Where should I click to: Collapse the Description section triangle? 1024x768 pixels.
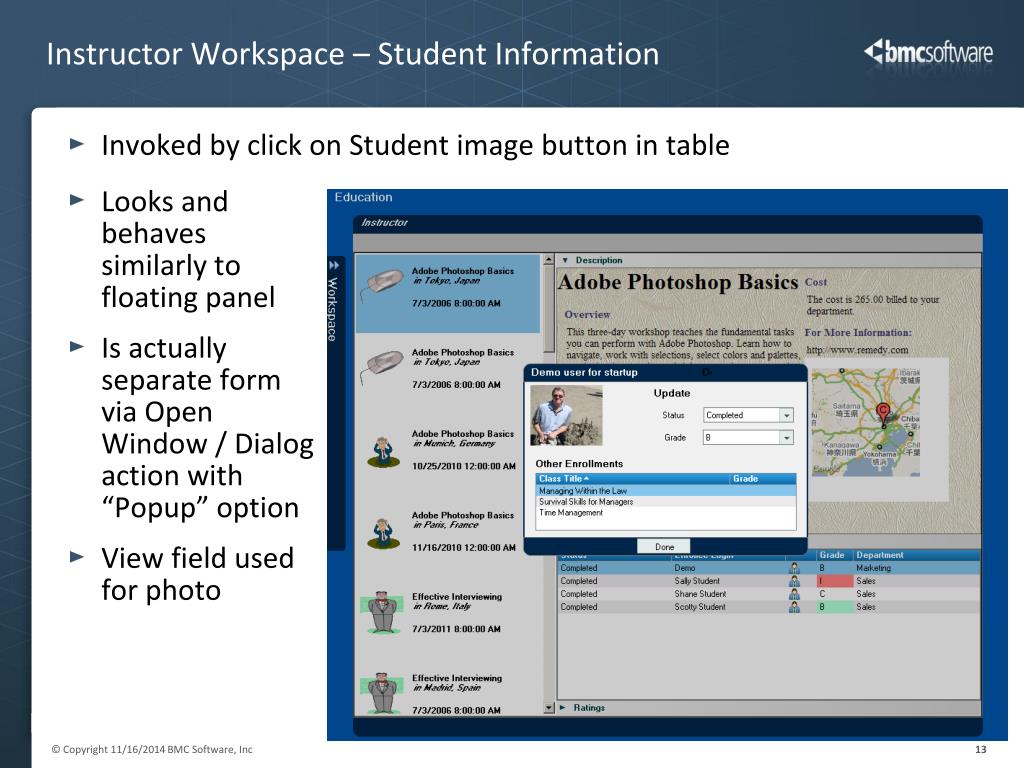pyautogui.click(x=565, y=260)
